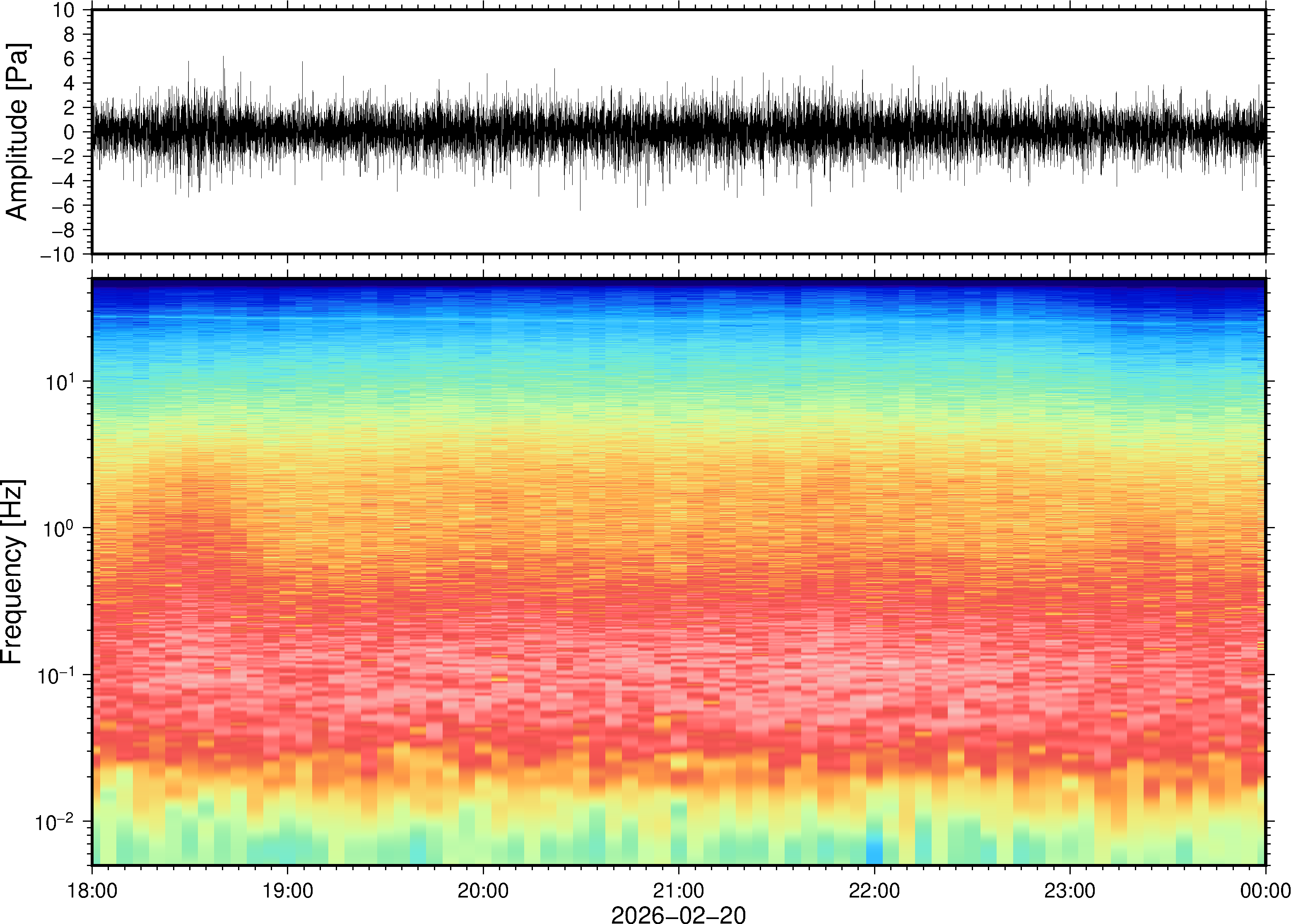Viewport: 1291px width, 924px height.
Task: Click the 18:00 time axis label
Action: pyautogui.click(x=92, y=890)
